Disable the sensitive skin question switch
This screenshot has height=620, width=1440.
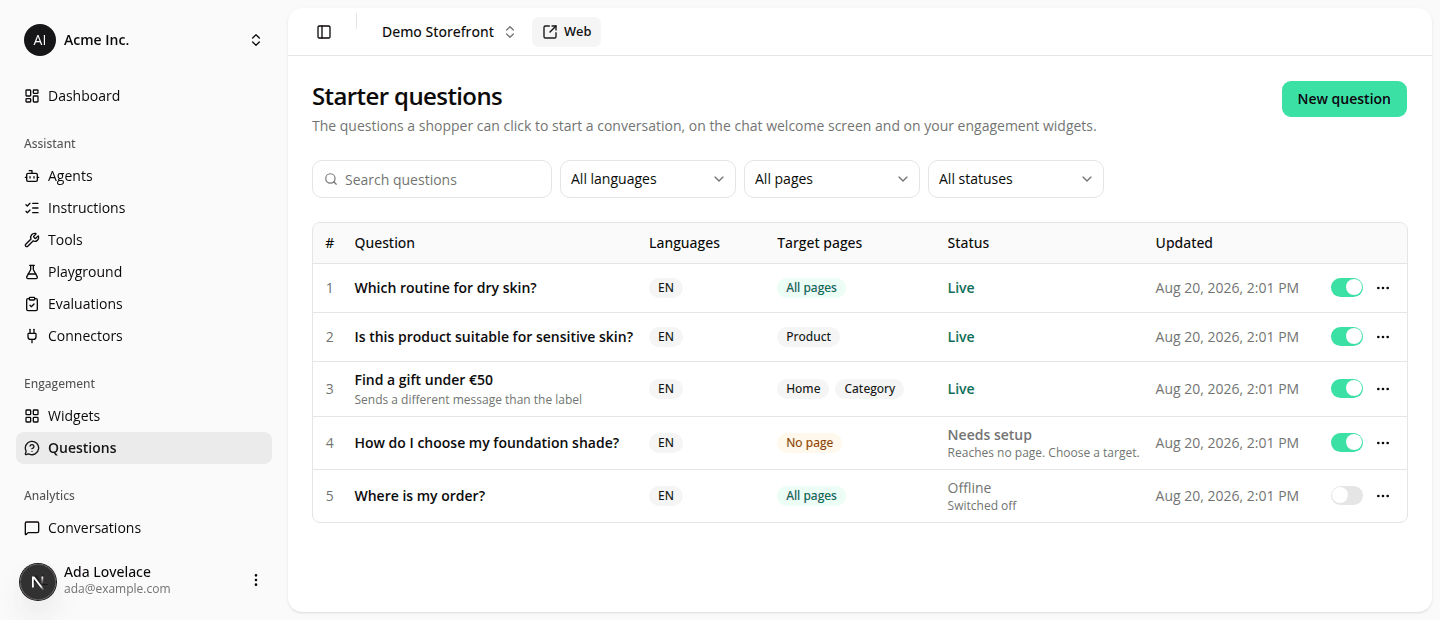1347,337
